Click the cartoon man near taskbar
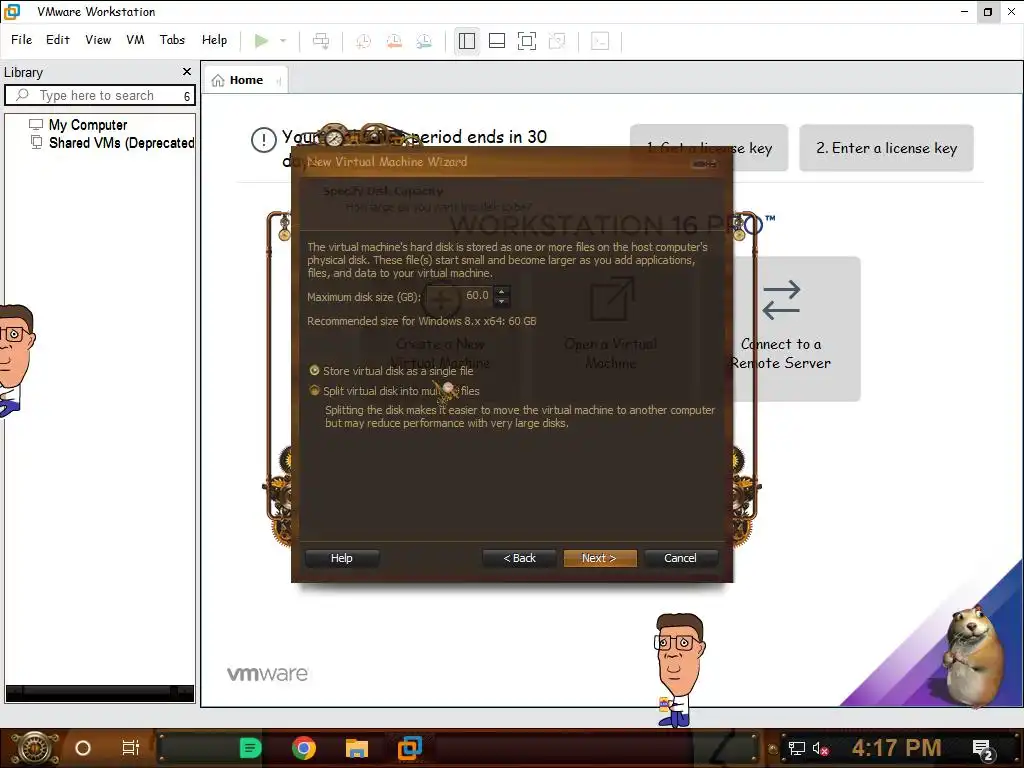The width and height of the screenshot is (1024, 768). [679, 671]
